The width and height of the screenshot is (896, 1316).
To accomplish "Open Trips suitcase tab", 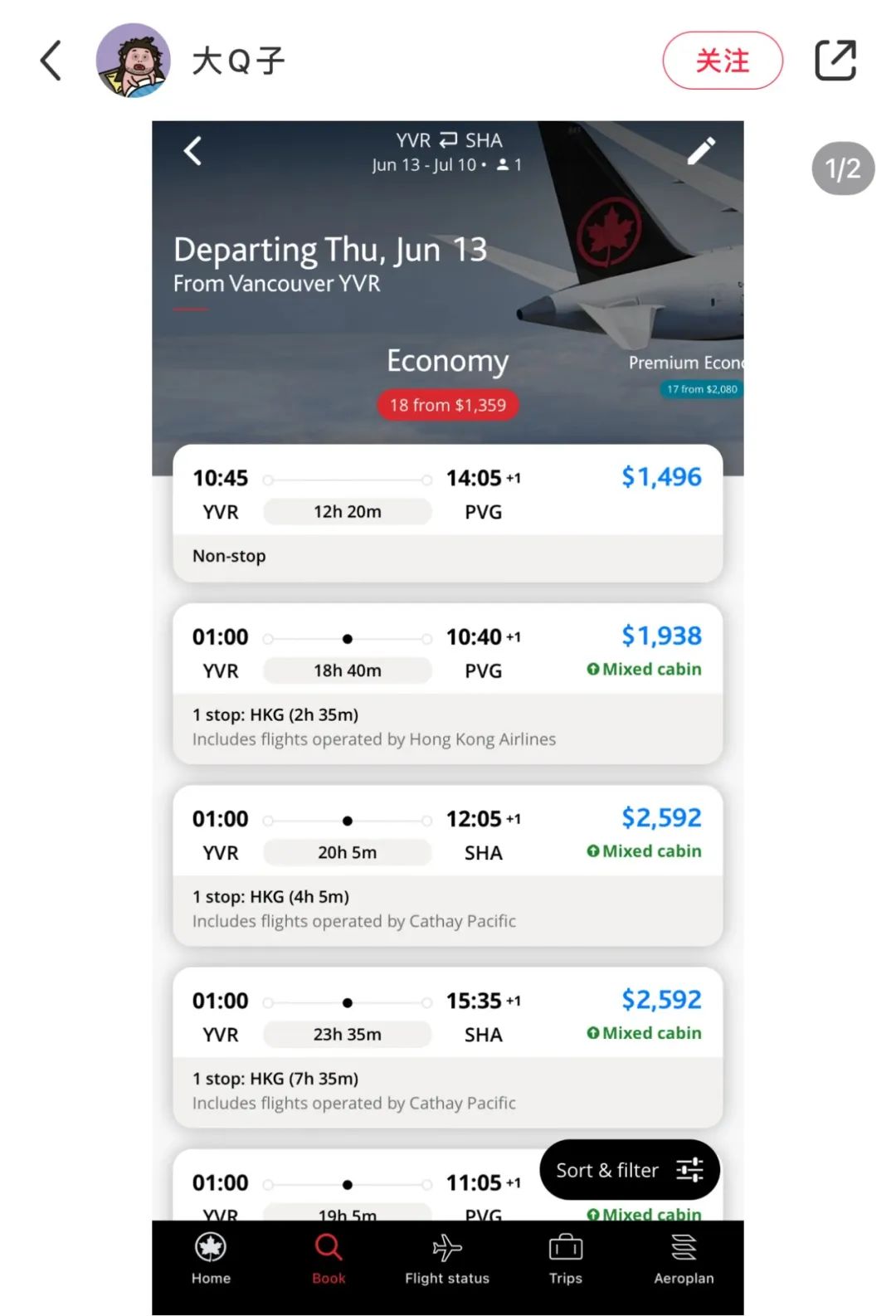I will 566,1258.
